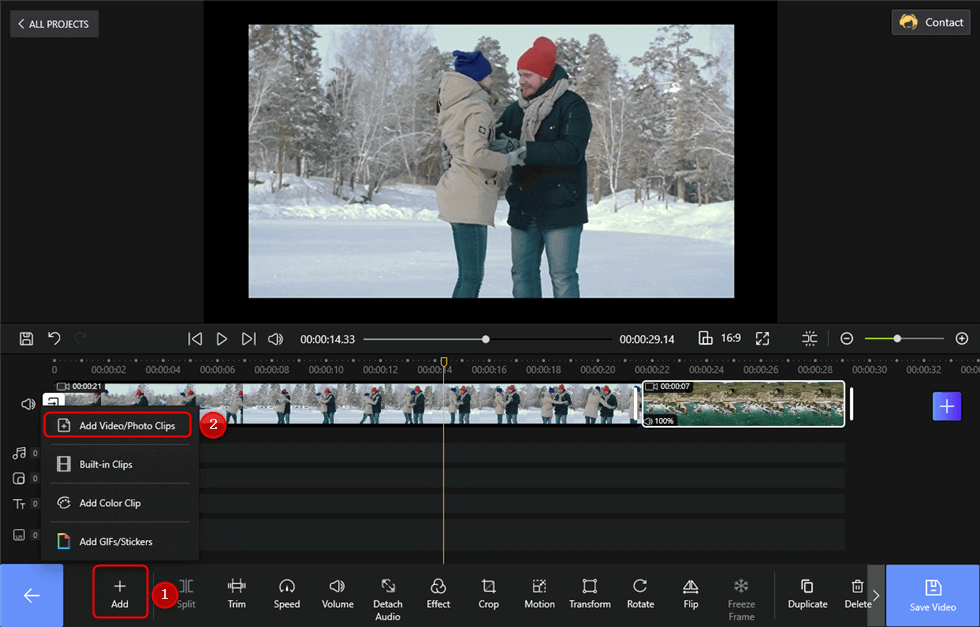Open the Speed tool
Image resolution: width=980 pixels, height=627 pixels.
coord(287,593)
